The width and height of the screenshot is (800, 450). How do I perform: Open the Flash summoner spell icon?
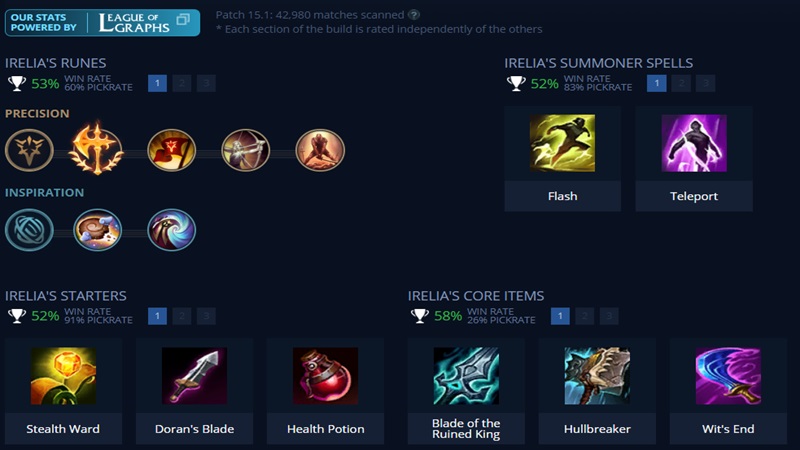pyautogui.click(x=562, y=143)
